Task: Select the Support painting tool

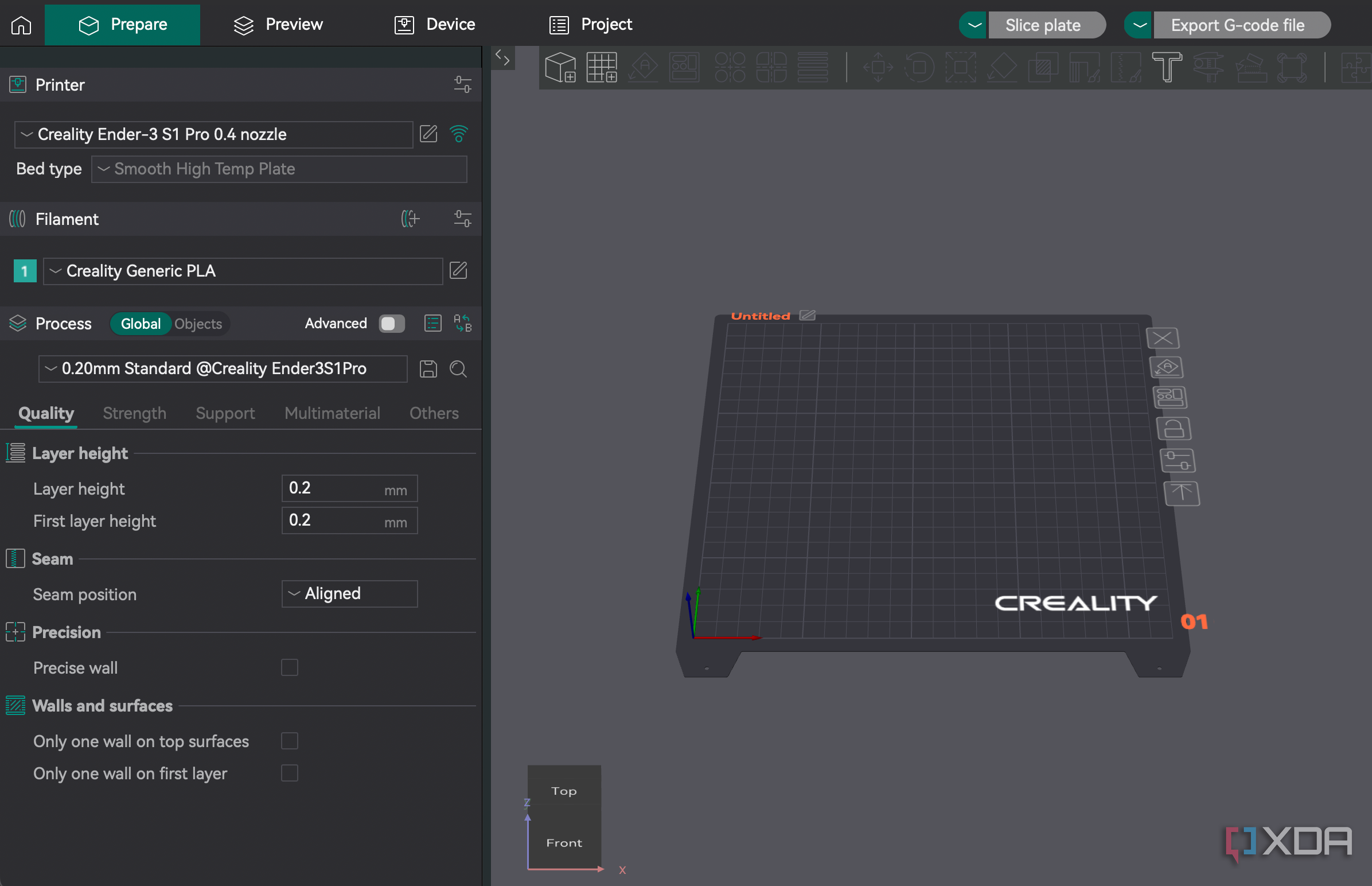Action: click(1085, 67)
